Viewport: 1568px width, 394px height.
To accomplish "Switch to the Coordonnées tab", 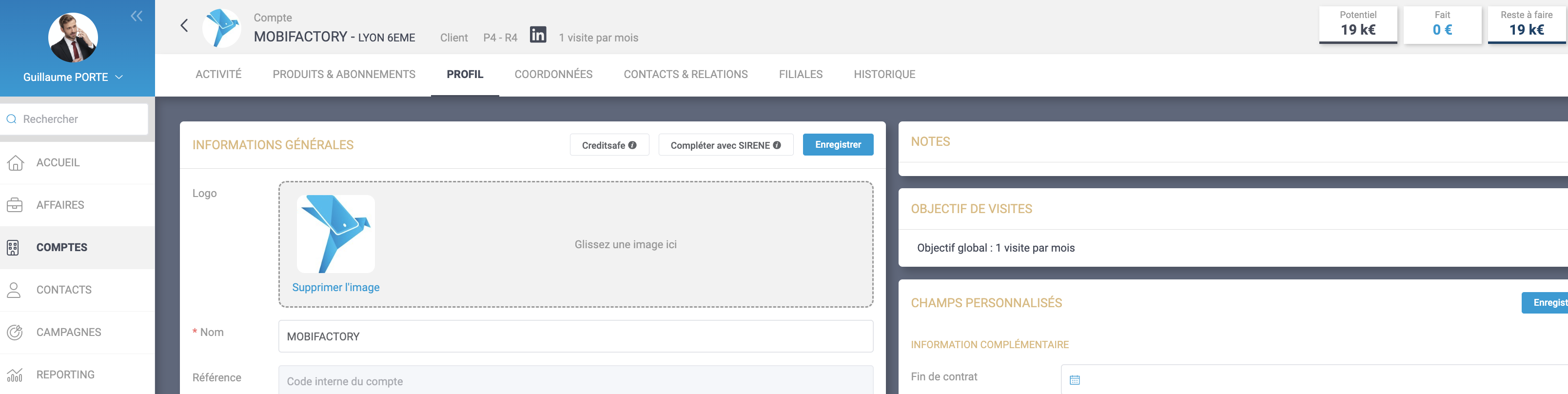I will (553, 74).
